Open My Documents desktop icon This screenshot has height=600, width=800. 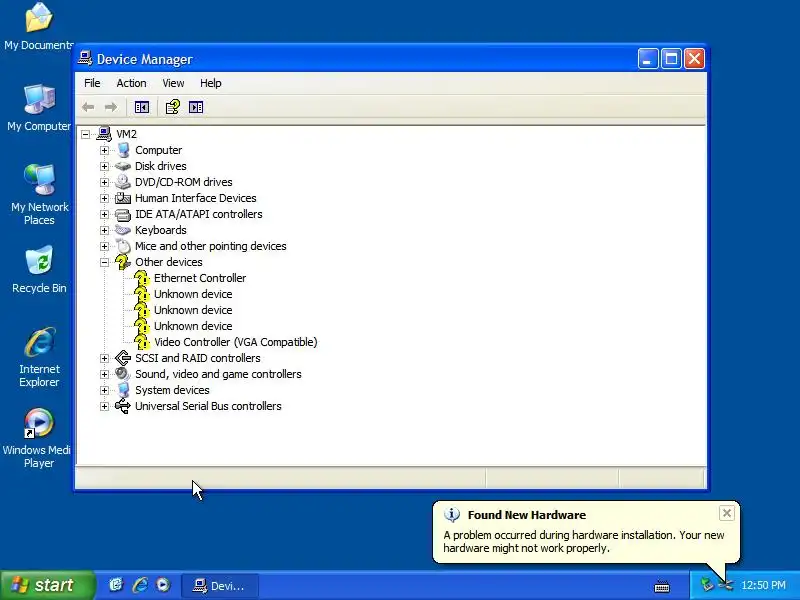[39, 18]
